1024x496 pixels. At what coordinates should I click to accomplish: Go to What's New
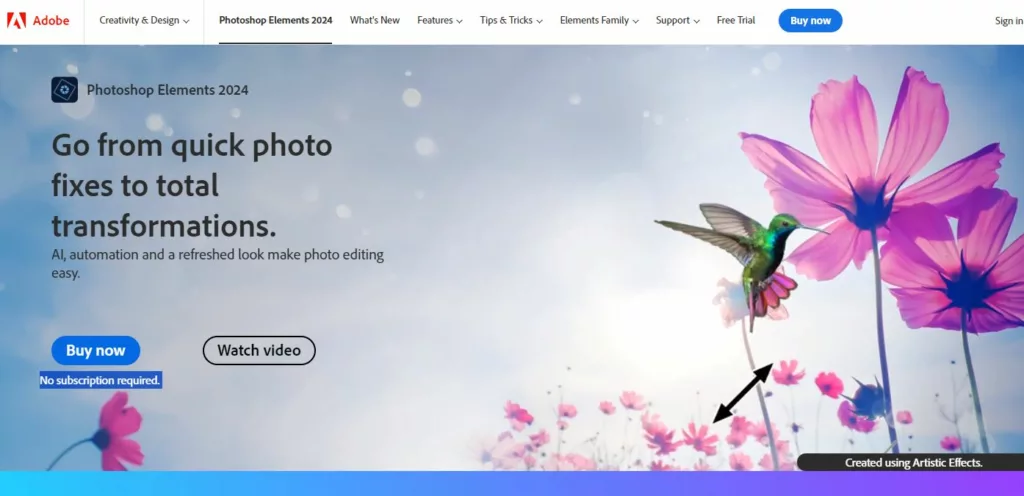375,20
